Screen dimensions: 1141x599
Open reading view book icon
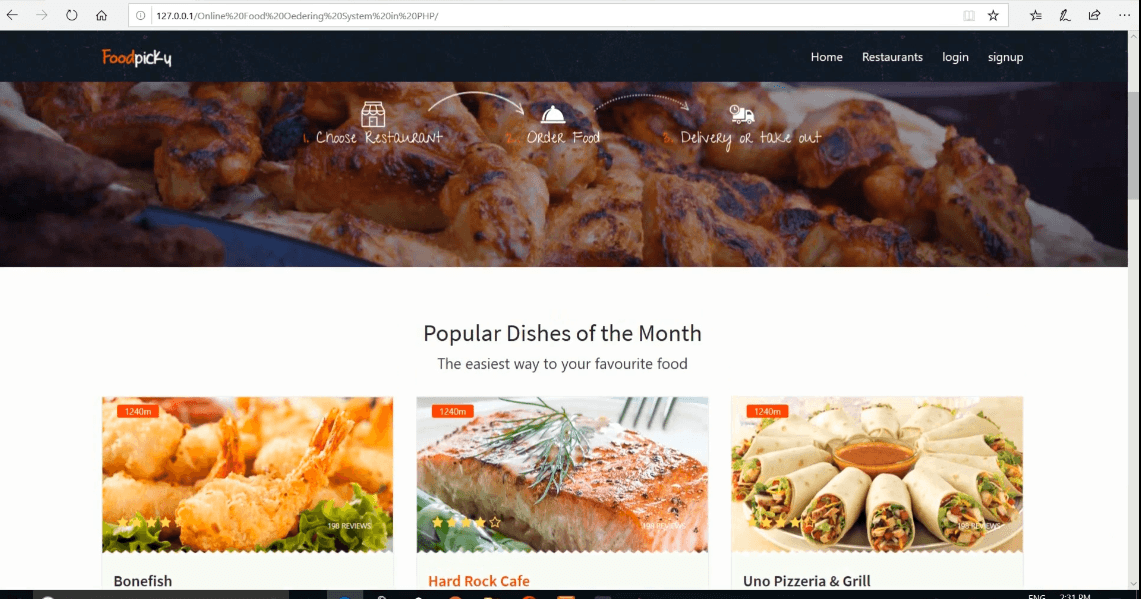click(969, 15)
